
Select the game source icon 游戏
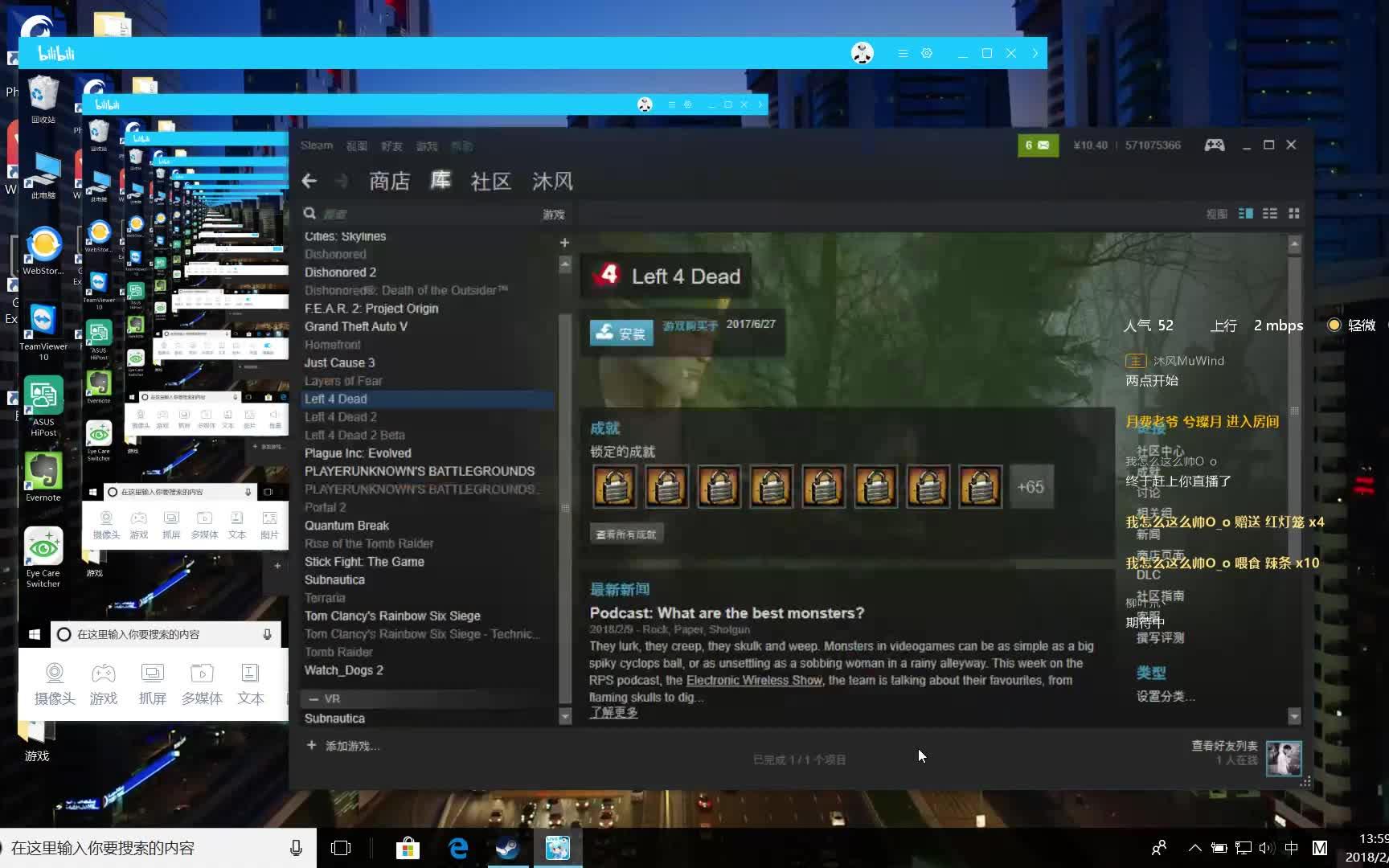tap(104, 684)
